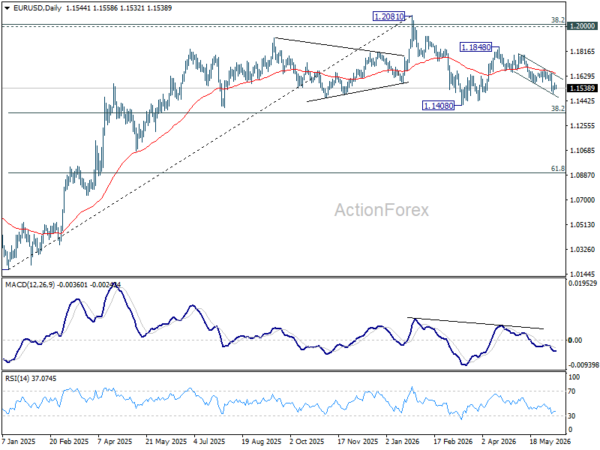Select the 19 Aug 2025 date label
Image resolution: width=600 pixels, height=450 pixels.
[261, 442]
